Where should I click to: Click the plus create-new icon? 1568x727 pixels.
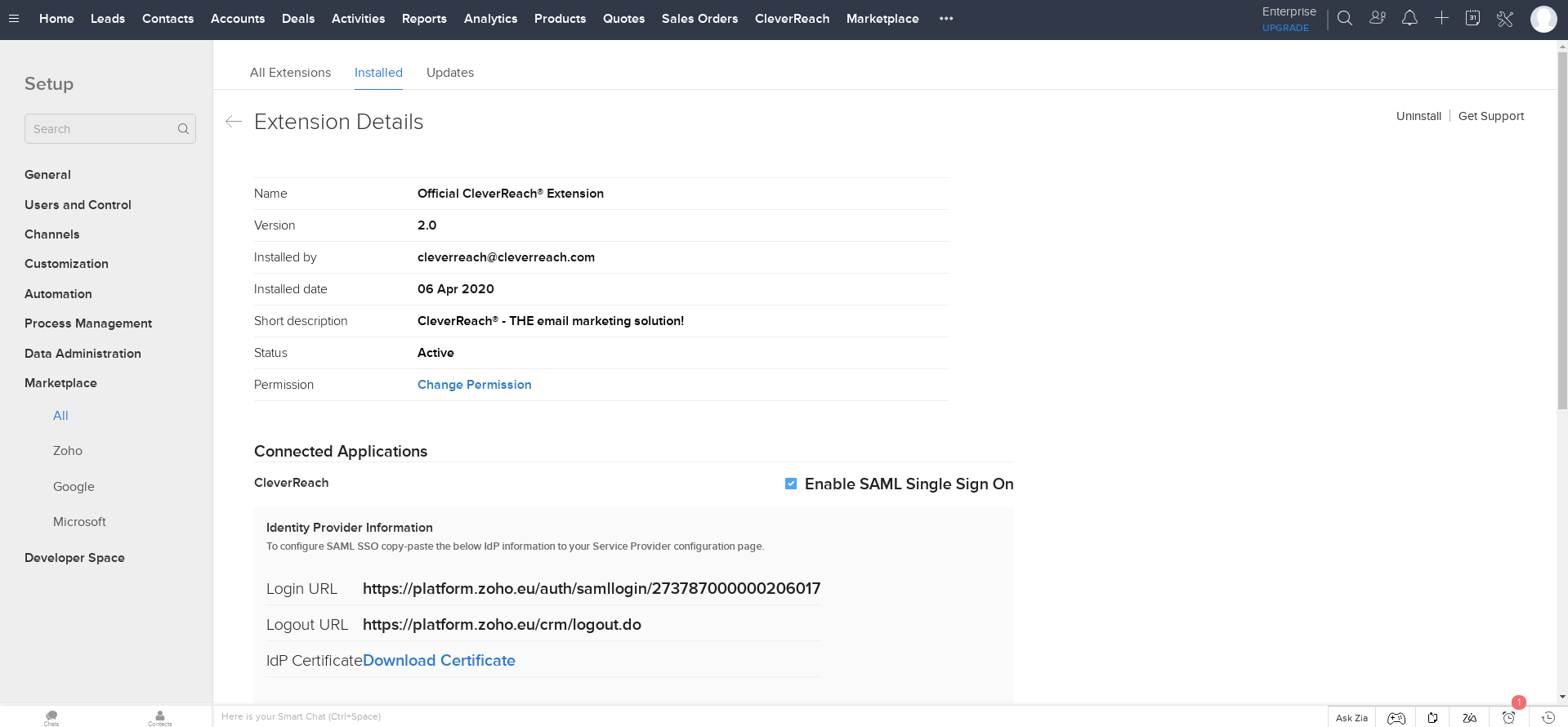(x=1441, y=18)
